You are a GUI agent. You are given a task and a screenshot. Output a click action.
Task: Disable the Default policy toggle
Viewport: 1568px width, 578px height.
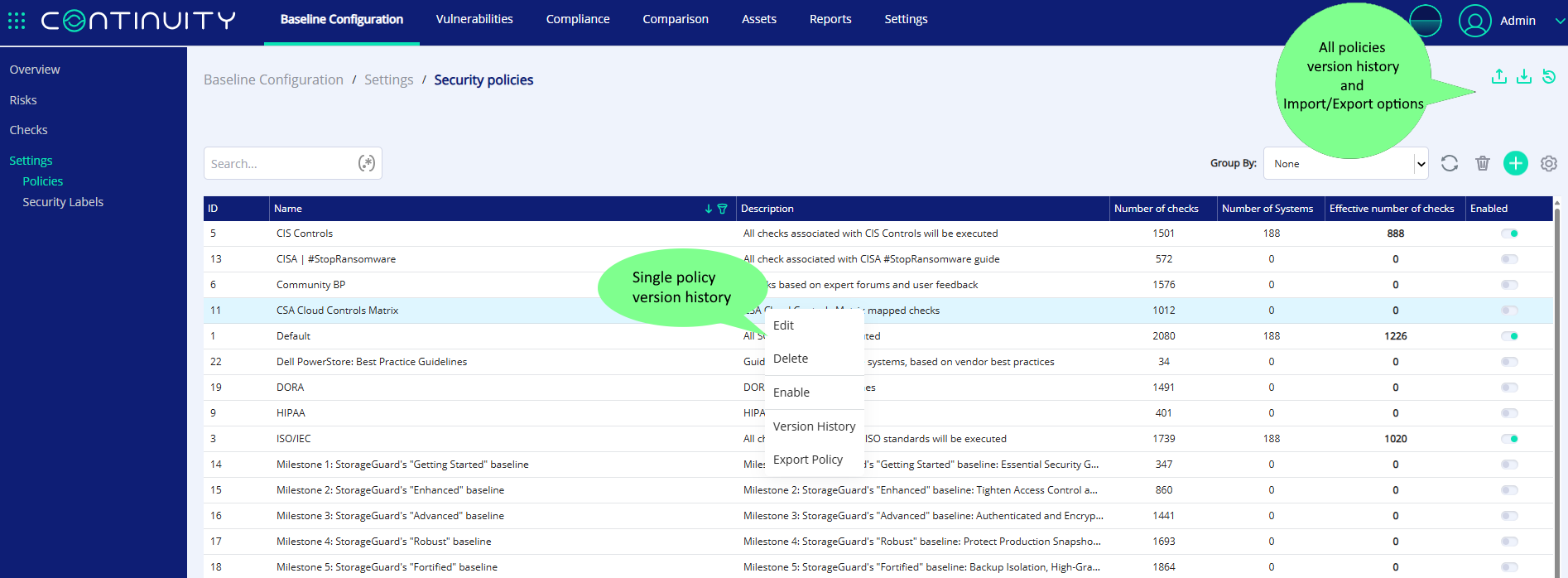[1509, 336]
